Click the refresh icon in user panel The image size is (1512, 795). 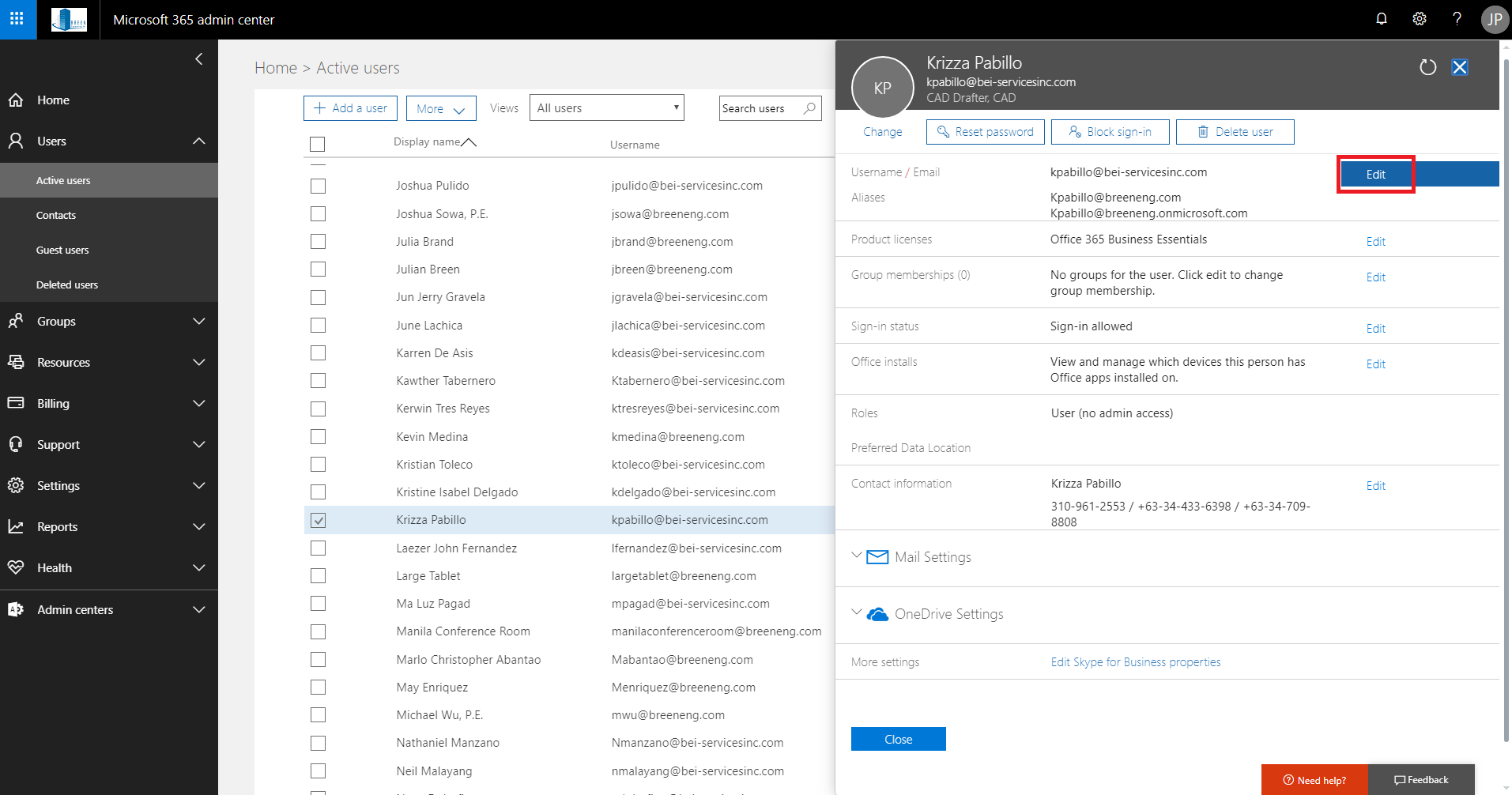[x=1427, y=68]
